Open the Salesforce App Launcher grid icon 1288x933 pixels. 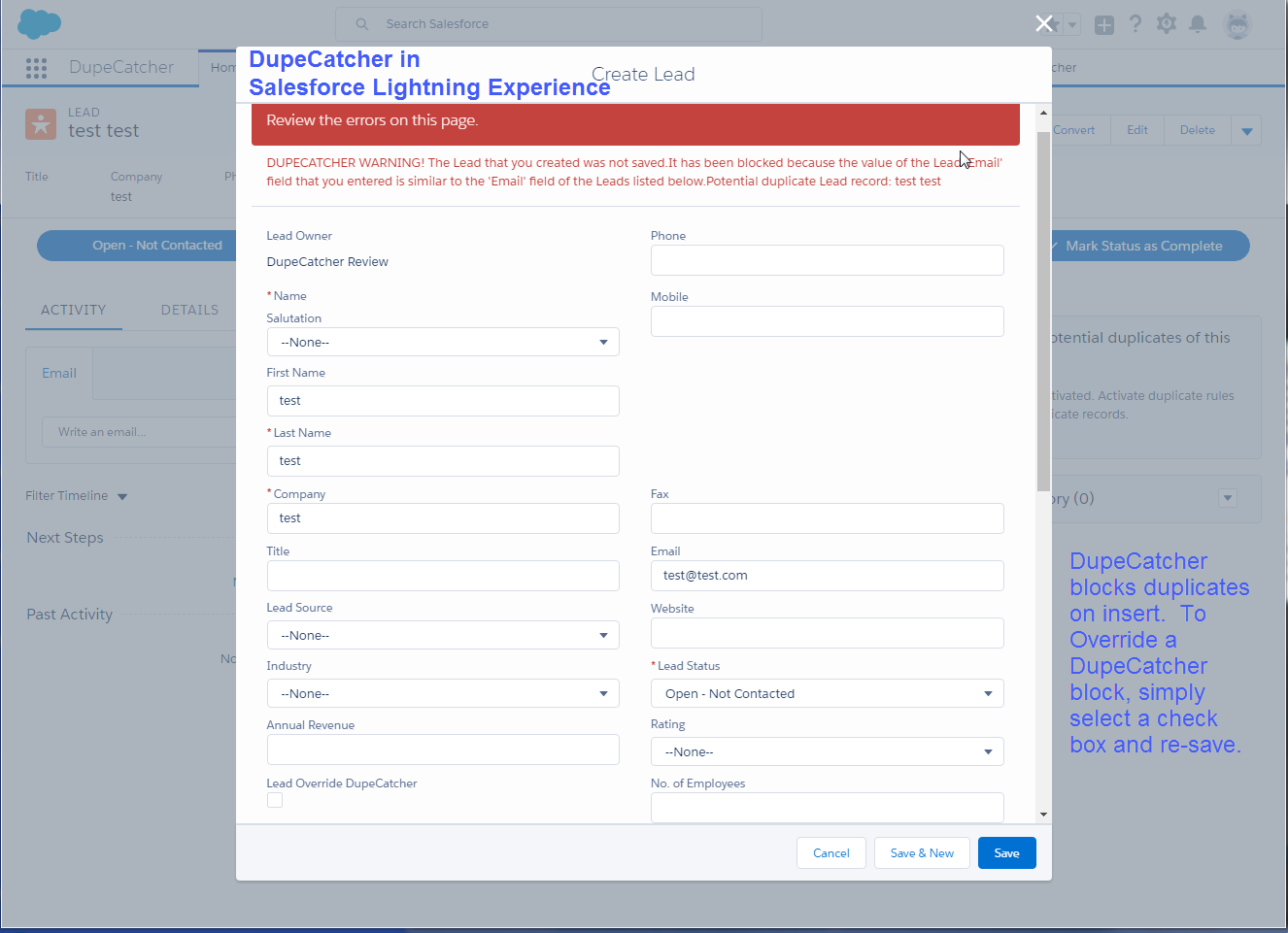(x=36, y=68)
